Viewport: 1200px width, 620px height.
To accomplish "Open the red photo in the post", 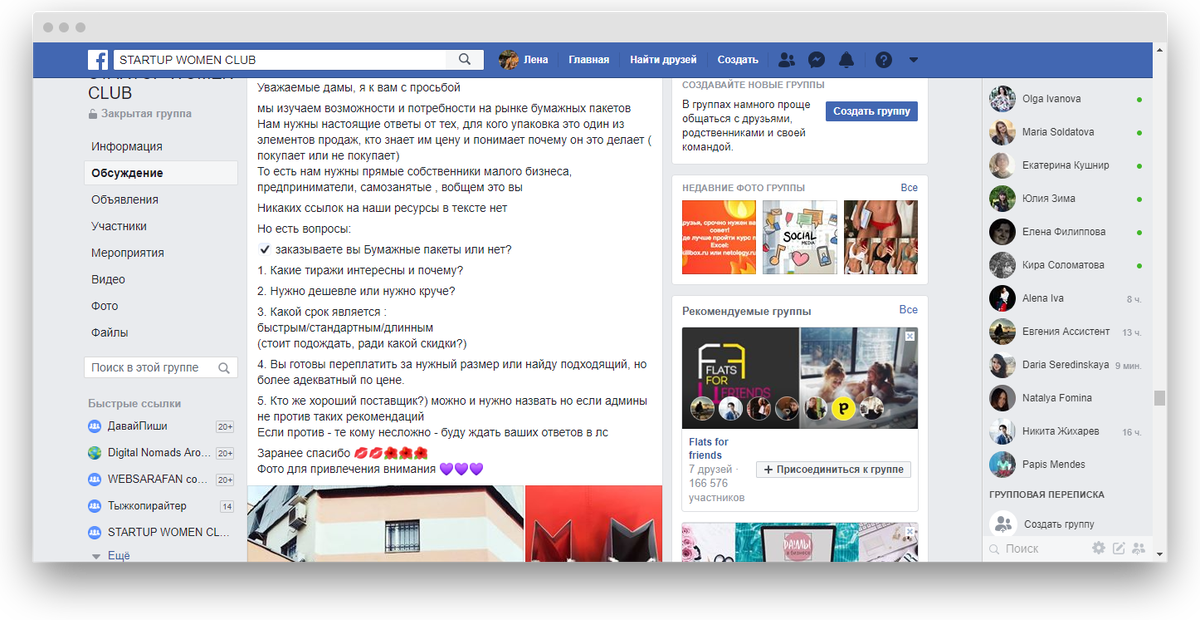I will click(x=593, y=523).
